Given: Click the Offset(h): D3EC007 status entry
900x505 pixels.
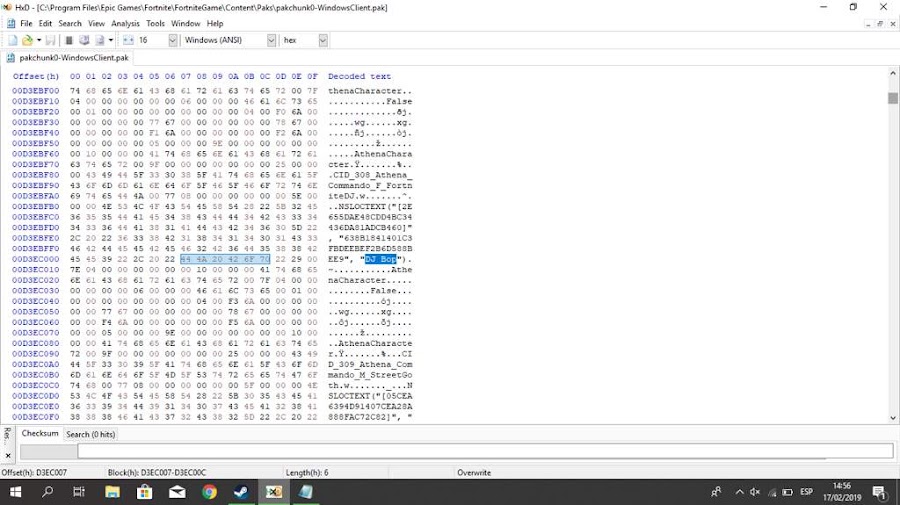Looking at the screenshot, I should (x=34, y=473).
